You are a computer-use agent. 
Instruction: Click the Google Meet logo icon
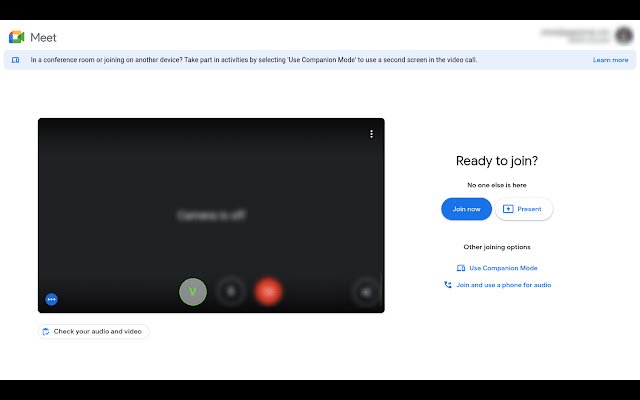16,37
